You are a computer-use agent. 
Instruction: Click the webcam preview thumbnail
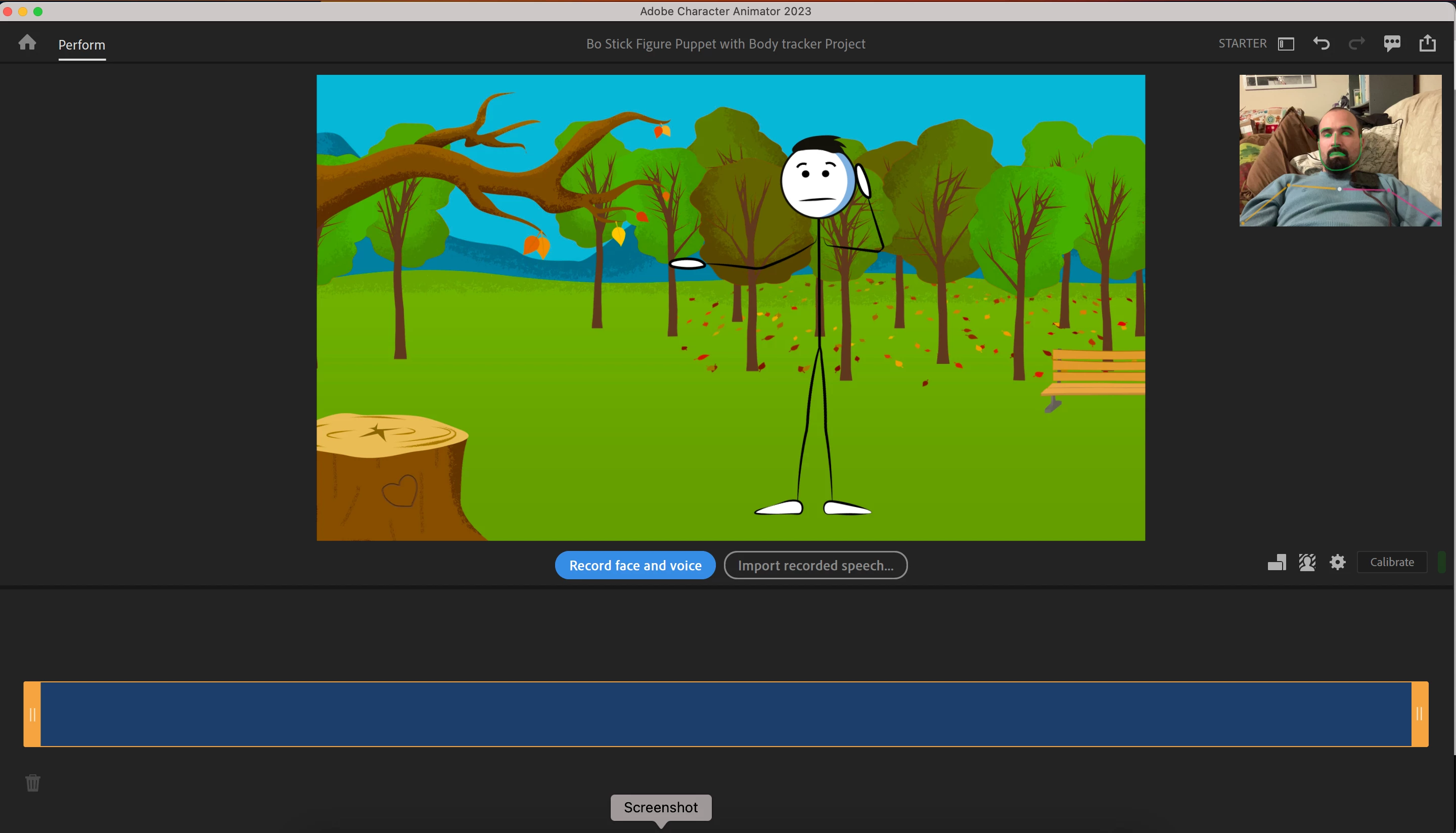pos(1340,151)
